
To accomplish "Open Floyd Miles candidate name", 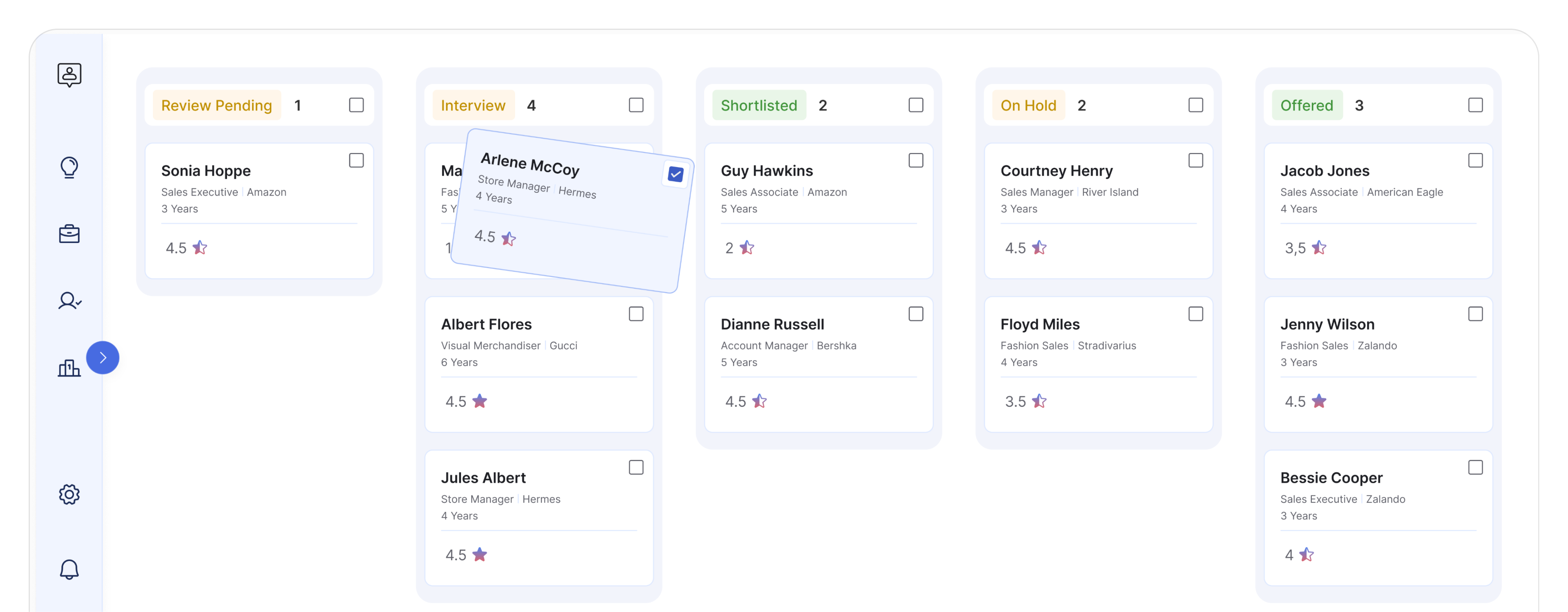I will point(1040,325).
